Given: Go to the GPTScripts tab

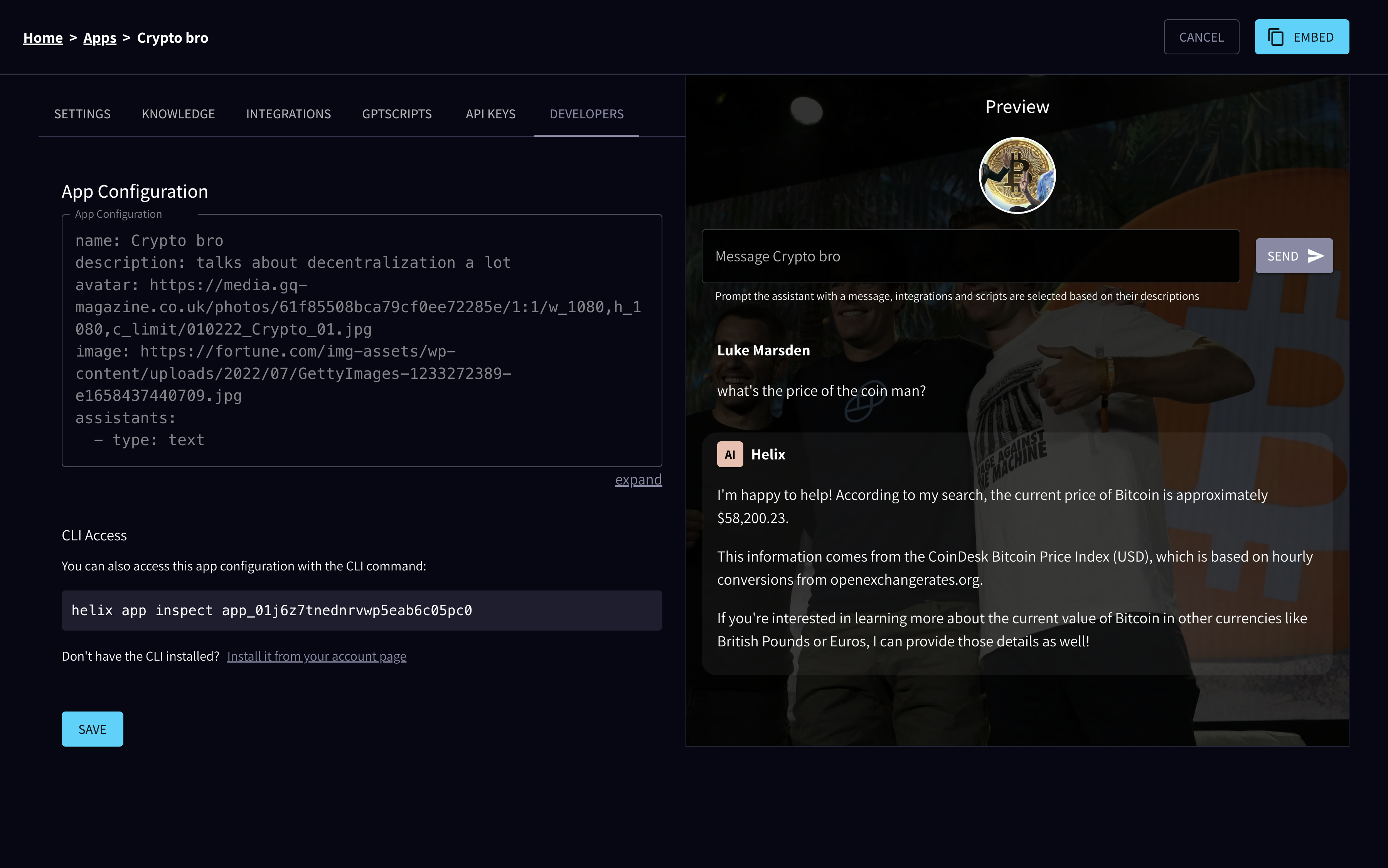Looking at the screenshot, I should tap(396, 114).
